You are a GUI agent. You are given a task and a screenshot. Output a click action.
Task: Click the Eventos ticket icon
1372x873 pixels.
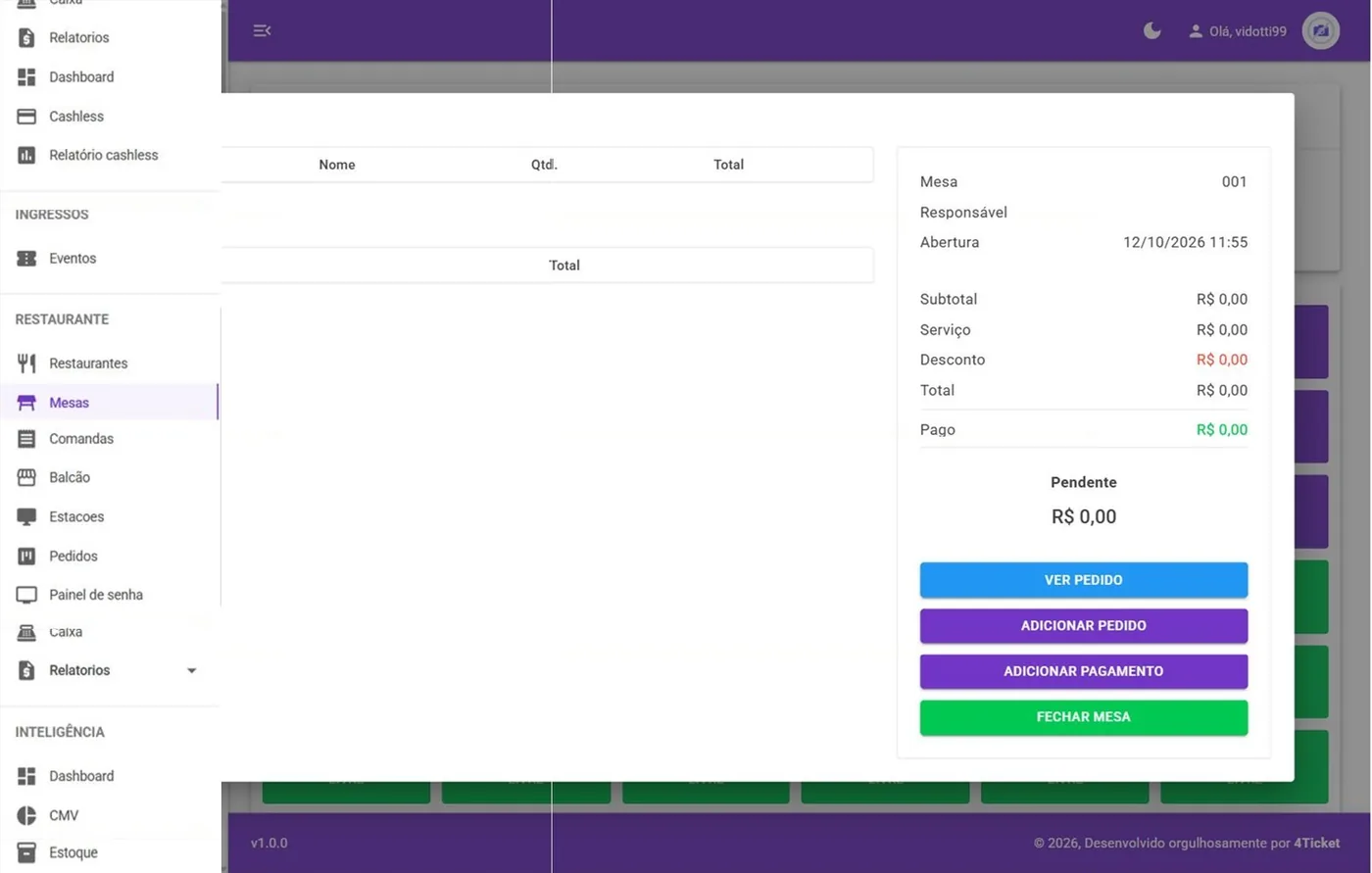coord(26,259)
